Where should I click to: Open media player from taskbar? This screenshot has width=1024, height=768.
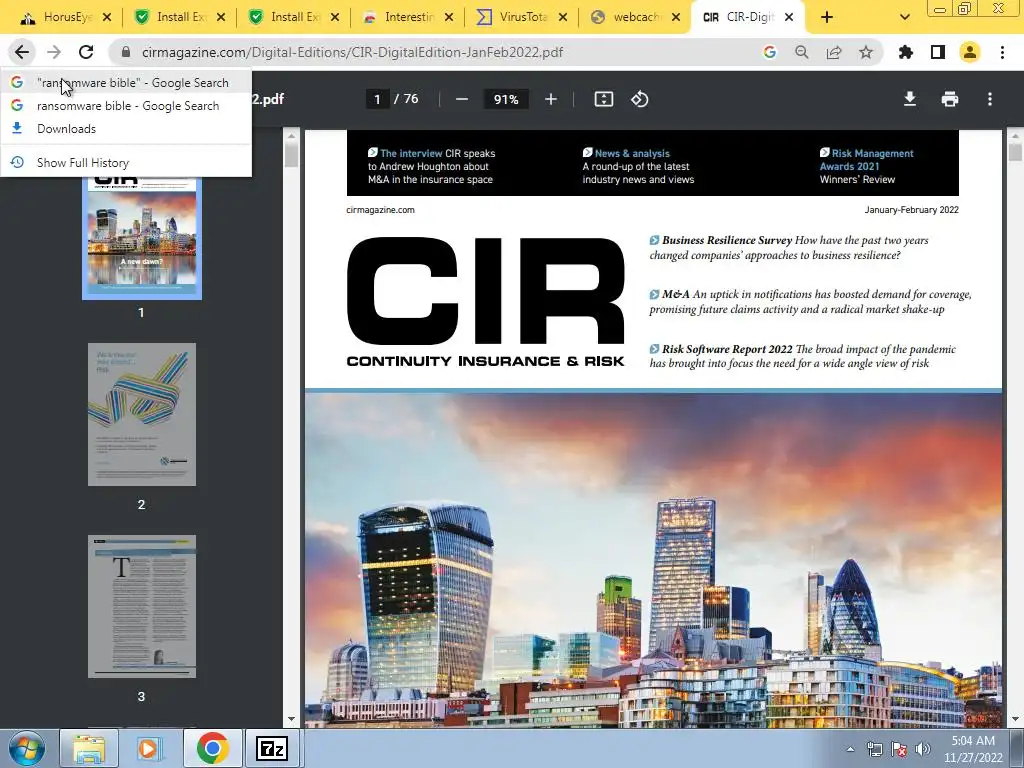point(150,748)
